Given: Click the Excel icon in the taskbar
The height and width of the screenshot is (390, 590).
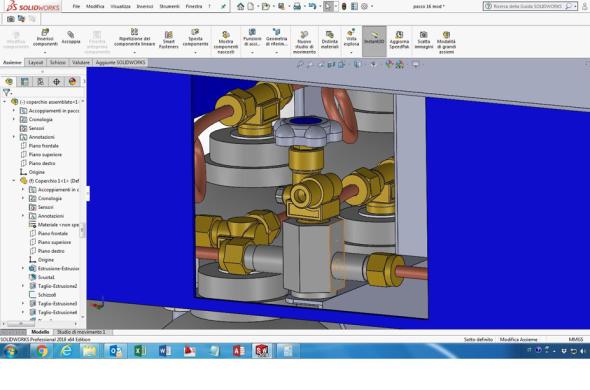Looking at the screenshot, I should tap(140, 351).
